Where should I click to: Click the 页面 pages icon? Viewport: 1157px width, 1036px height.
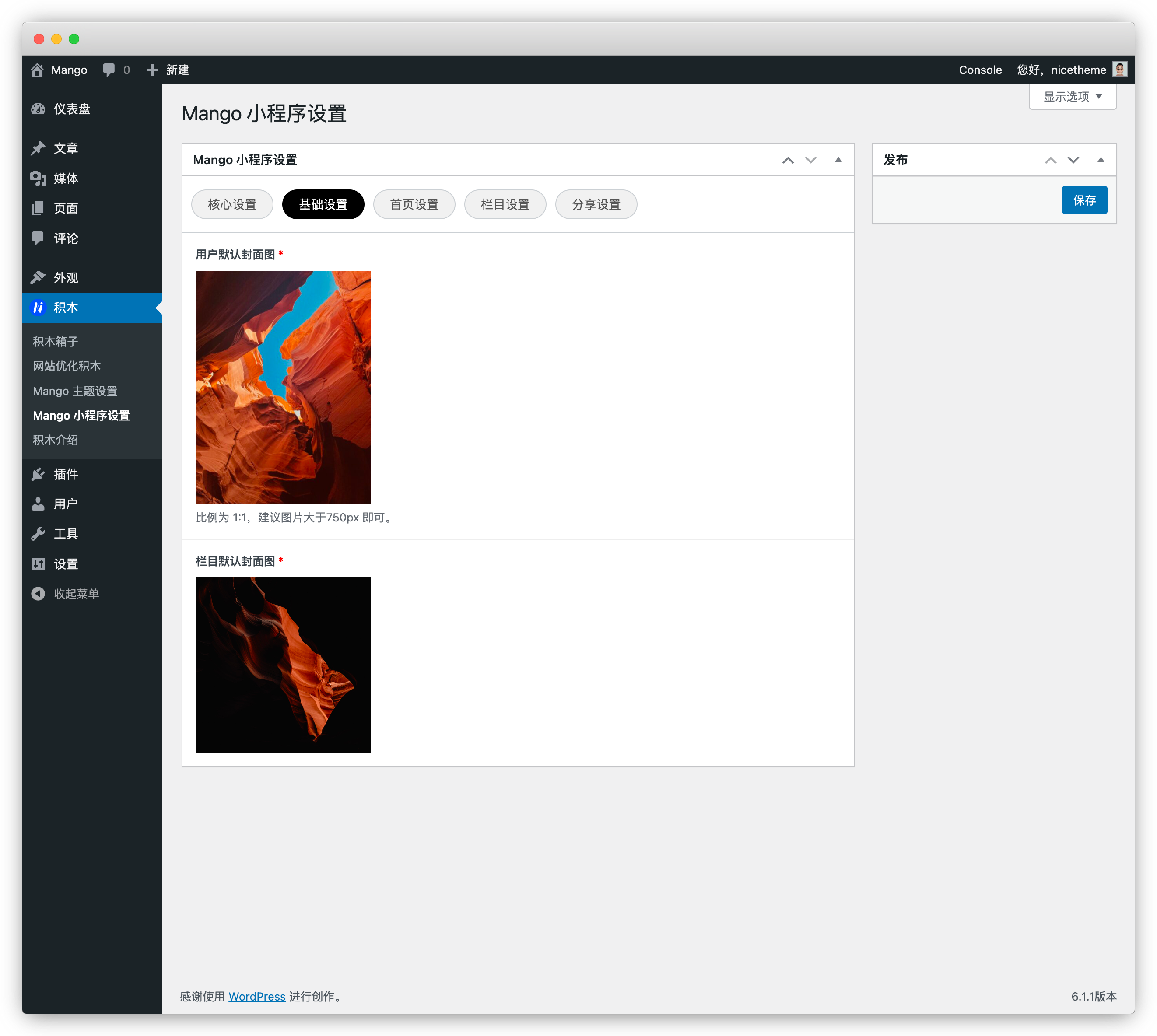coord(38,208)
